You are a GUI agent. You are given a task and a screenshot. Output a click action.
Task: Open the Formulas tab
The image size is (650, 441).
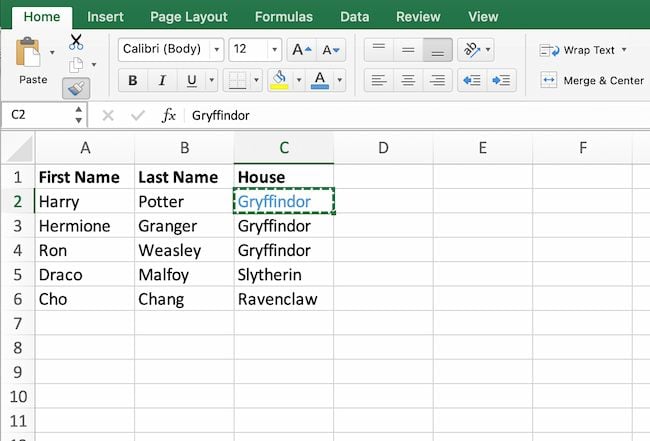pos(283,16)
